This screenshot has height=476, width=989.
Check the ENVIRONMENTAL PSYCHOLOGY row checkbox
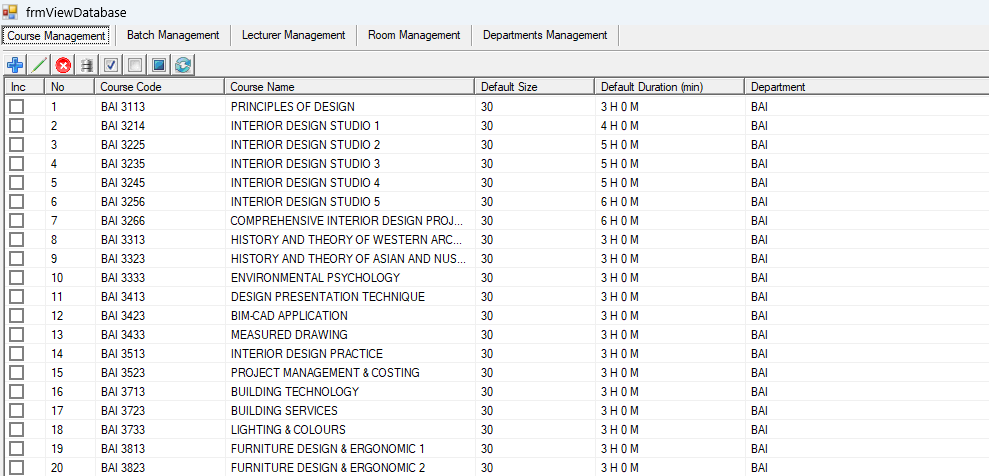click(16, 277)
